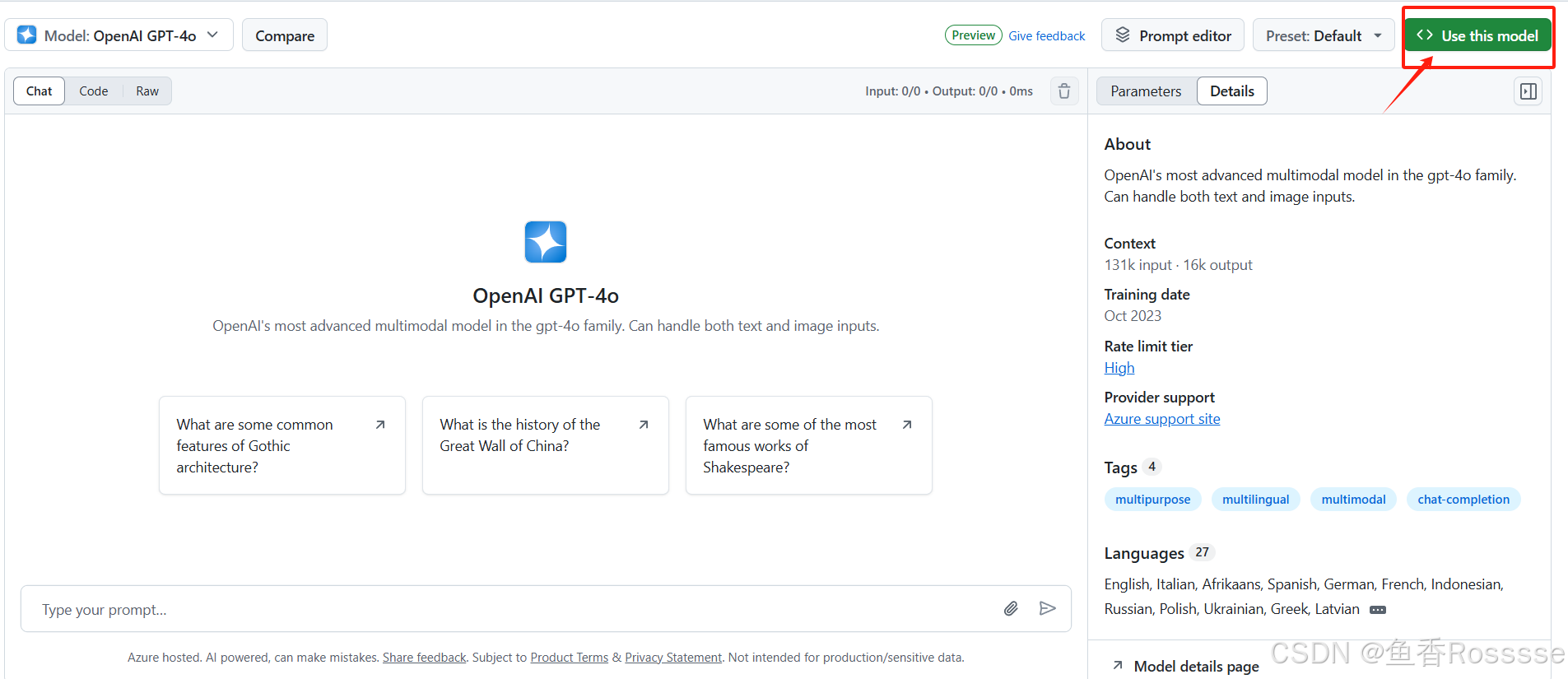Click the multilingual tag
Screen dimensions: 1568x679
pos(1255,500)
